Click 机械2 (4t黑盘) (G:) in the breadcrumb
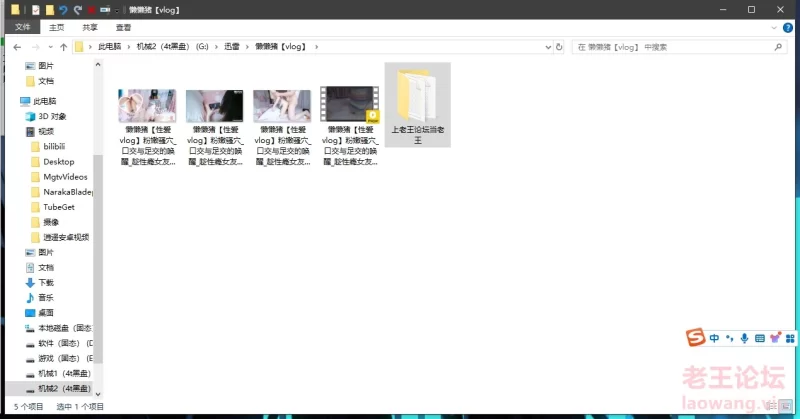The width and height of the screenshot is (800, 419). (x=172, y=46)
